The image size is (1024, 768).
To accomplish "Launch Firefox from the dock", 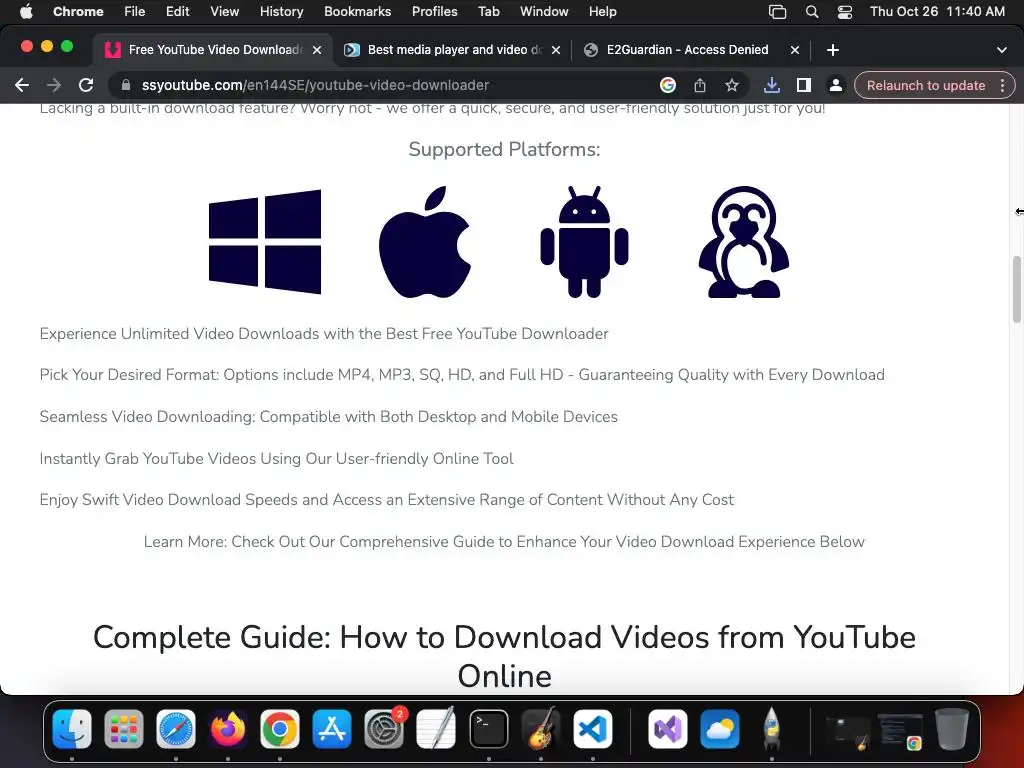I will (x=228, y=729).
